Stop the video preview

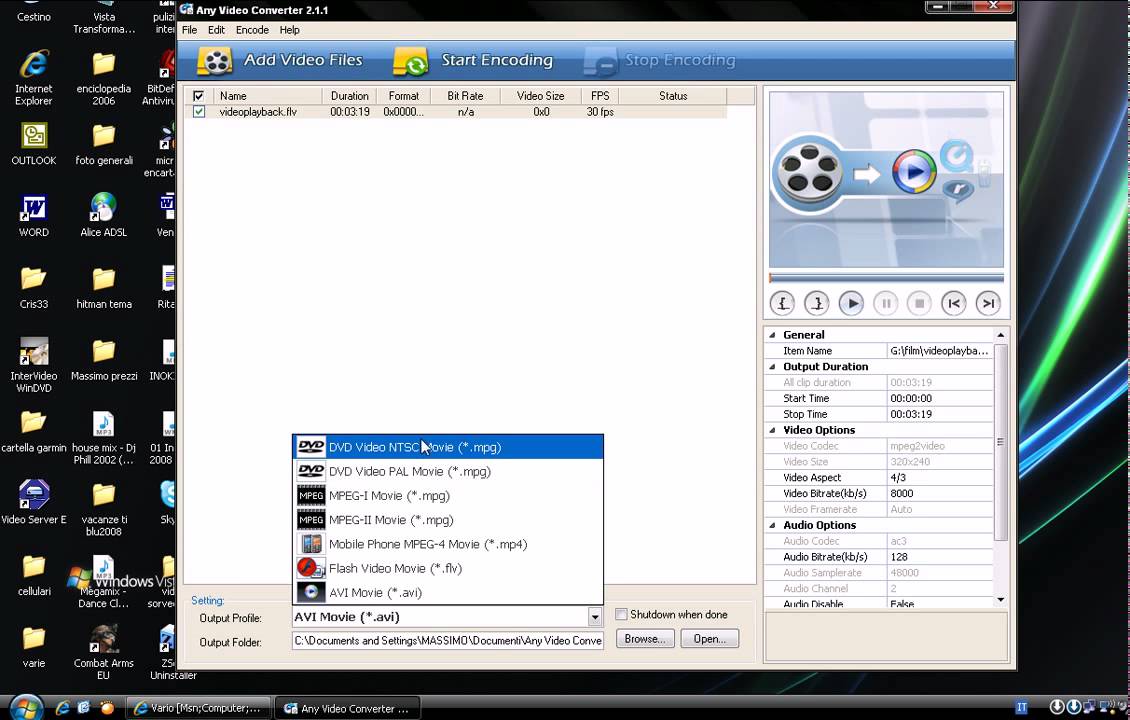click(920, 303)
